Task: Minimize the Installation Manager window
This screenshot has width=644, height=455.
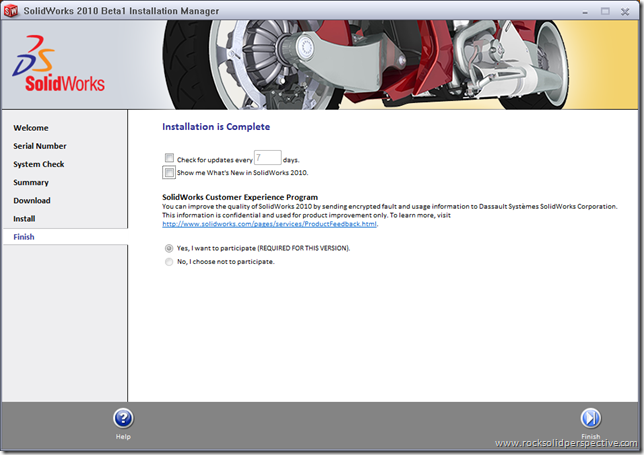Action: 585,12
